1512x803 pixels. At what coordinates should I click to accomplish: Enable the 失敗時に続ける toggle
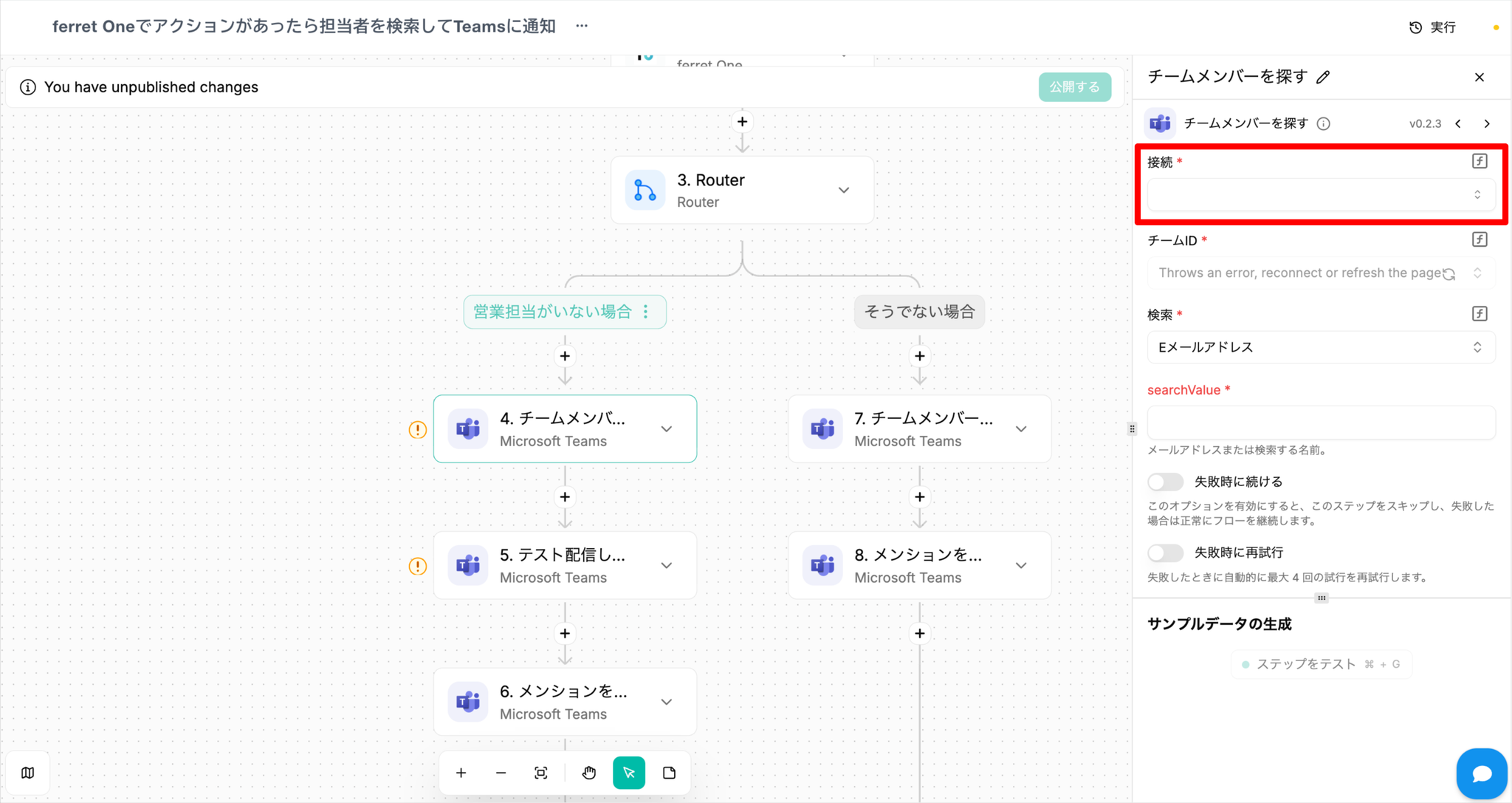(x=1165, y=482)
